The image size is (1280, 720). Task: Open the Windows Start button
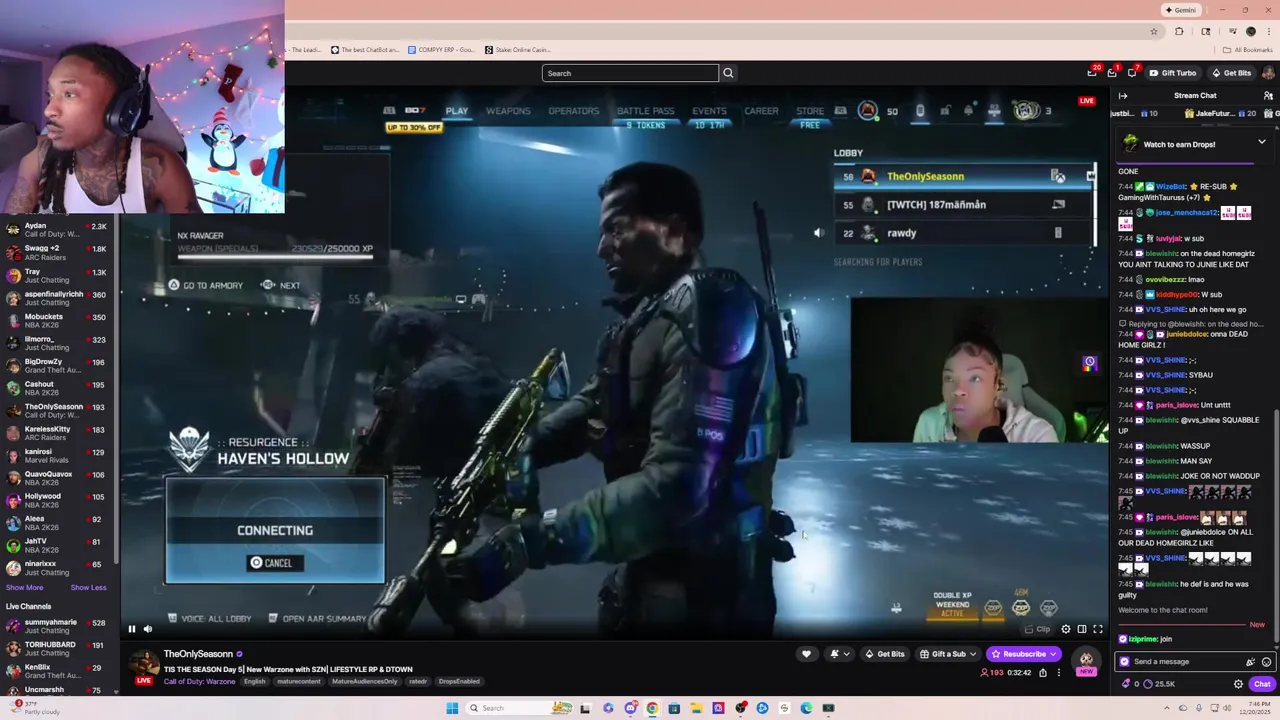click(x=452, y=708)
